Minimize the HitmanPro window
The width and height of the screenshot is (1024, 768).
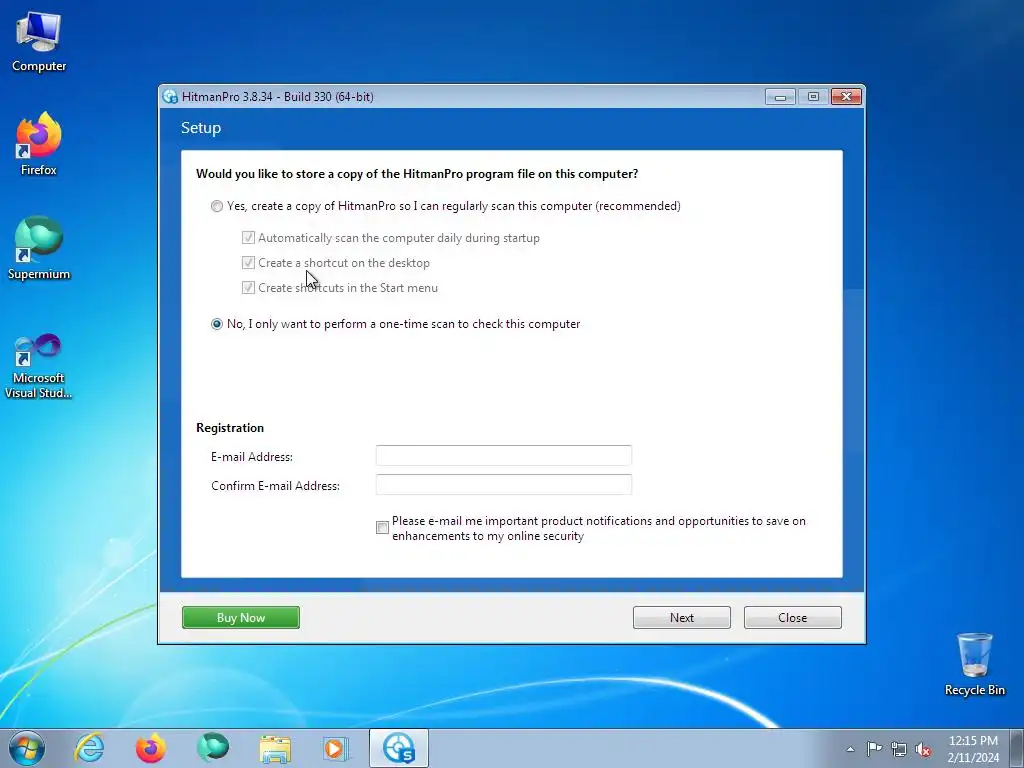[x=780, y=97]
